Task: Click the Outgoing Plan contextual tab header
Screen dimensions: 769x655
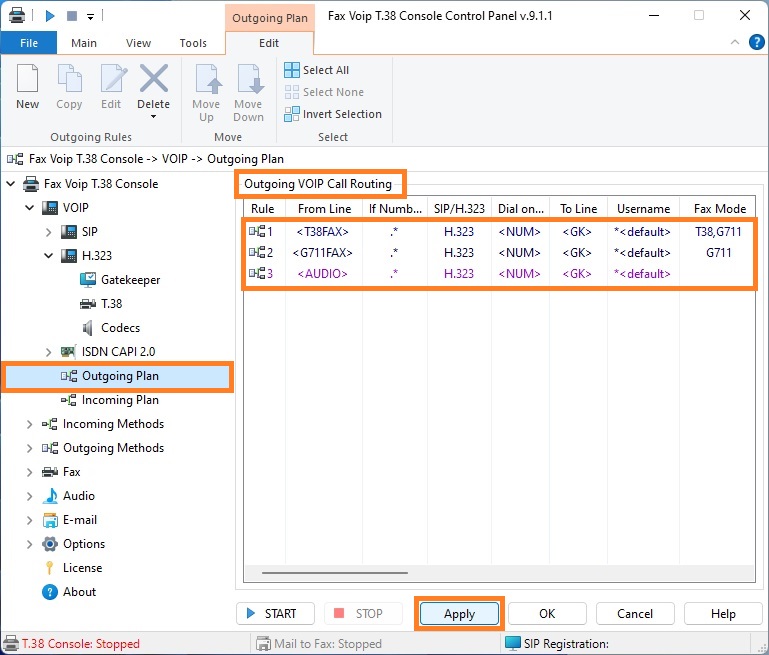Action: coord(270,18)
